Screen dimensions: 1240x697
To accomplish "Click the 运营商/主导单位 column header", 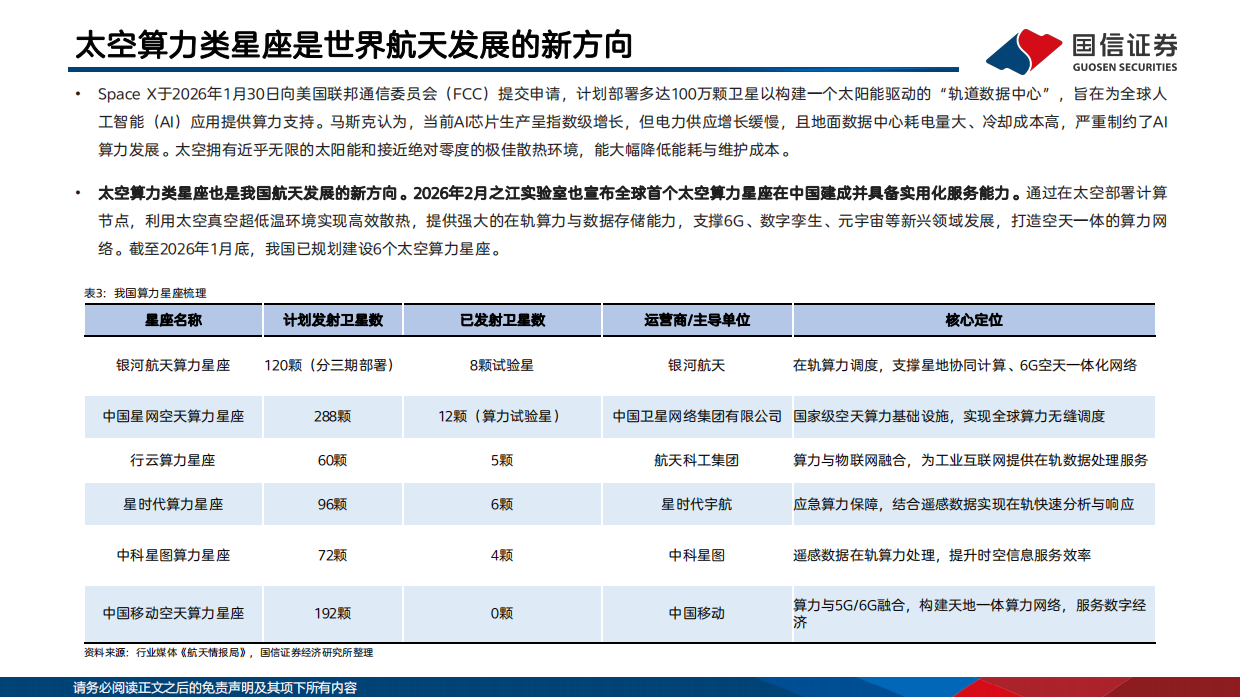I will pos(697,321).
